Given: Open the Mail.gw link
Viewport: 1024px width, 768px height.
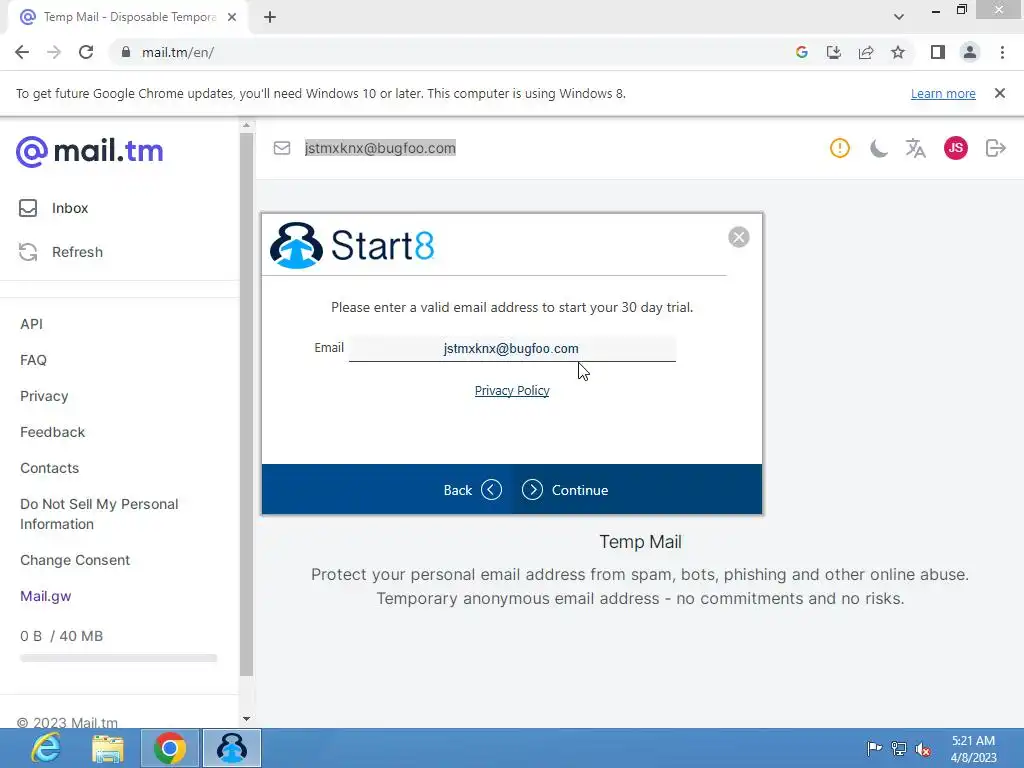Looking at the screenshot, I should (x=46, y=596).
